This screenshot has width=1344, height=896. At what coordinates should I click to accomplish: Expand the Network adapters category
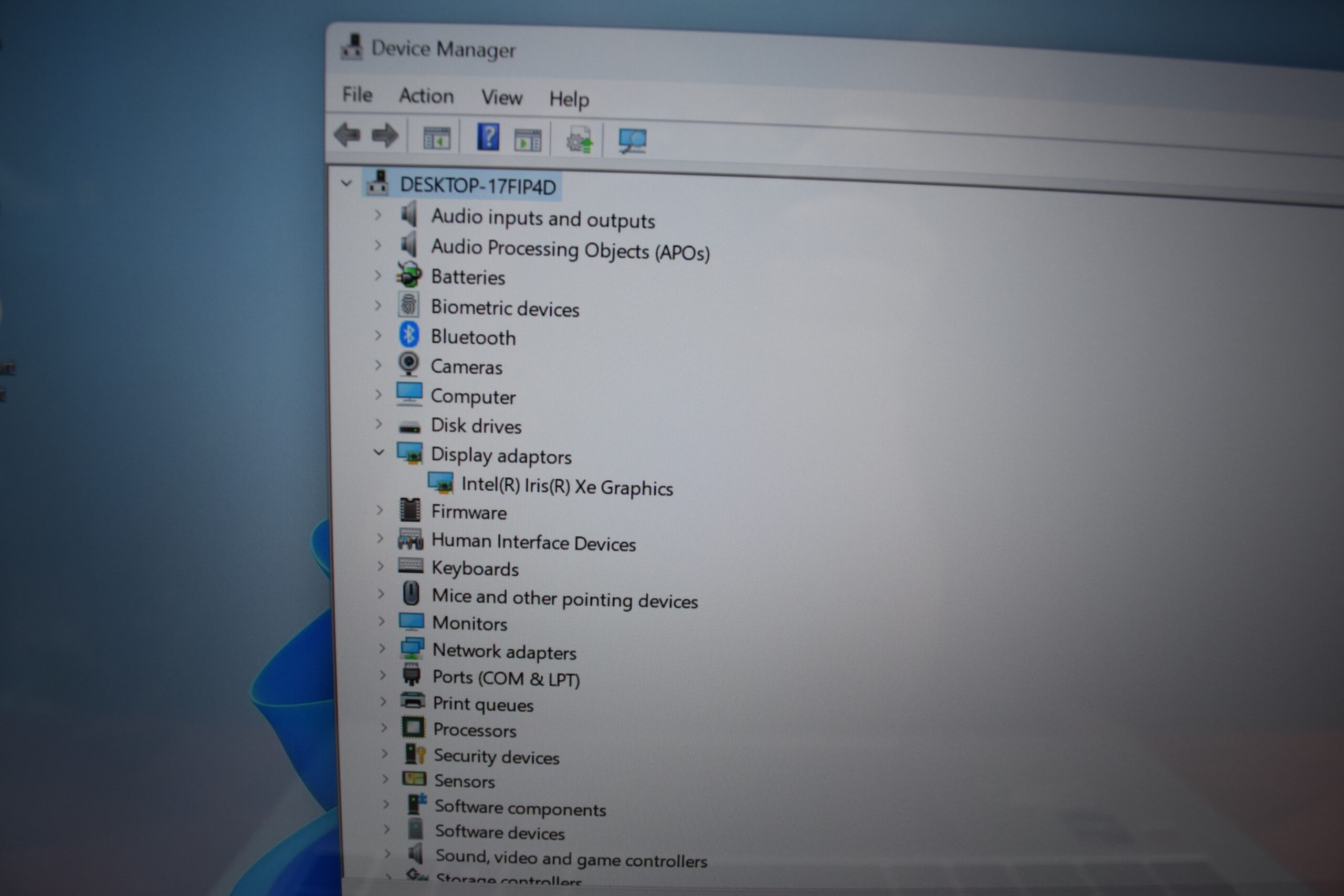(x=382, y=648)
